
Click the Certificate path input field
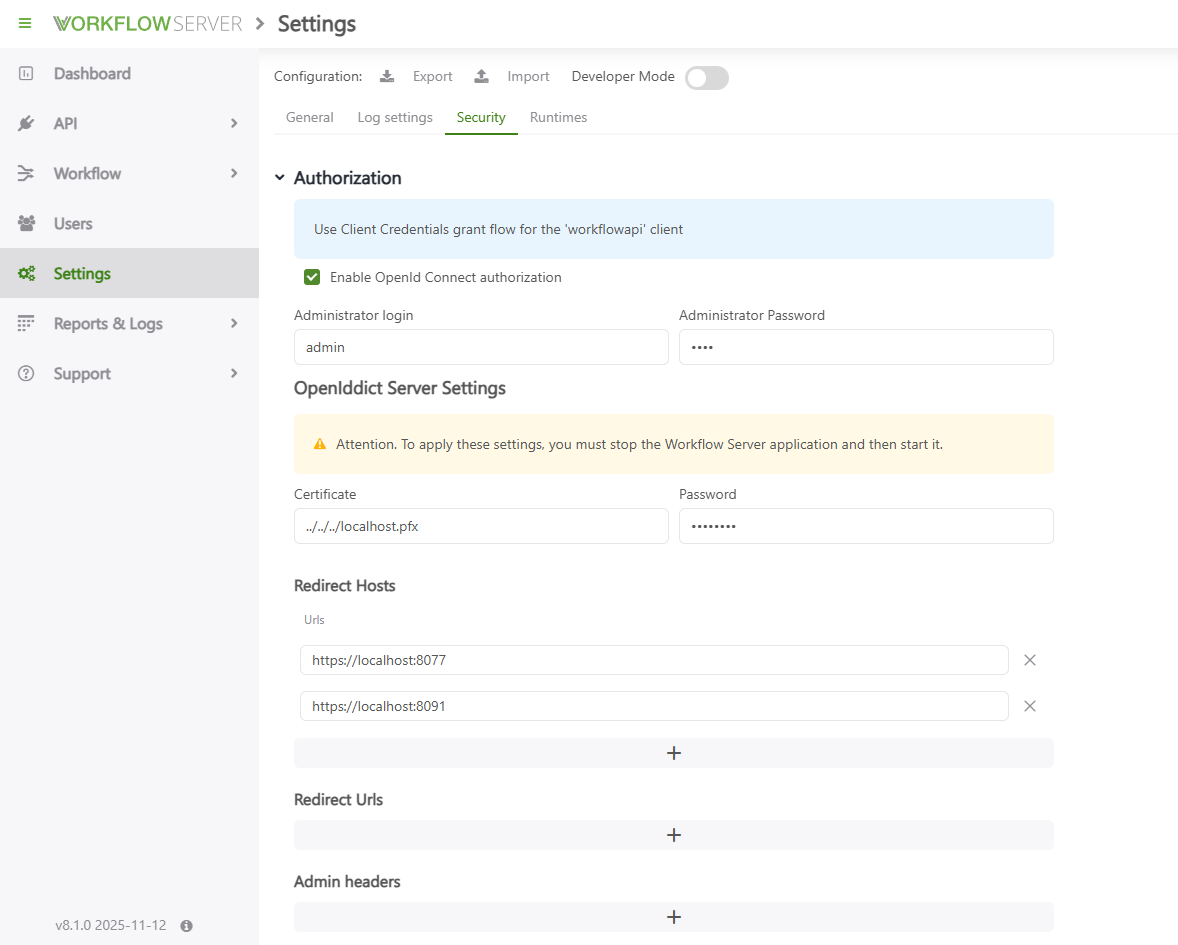point(480,526)
